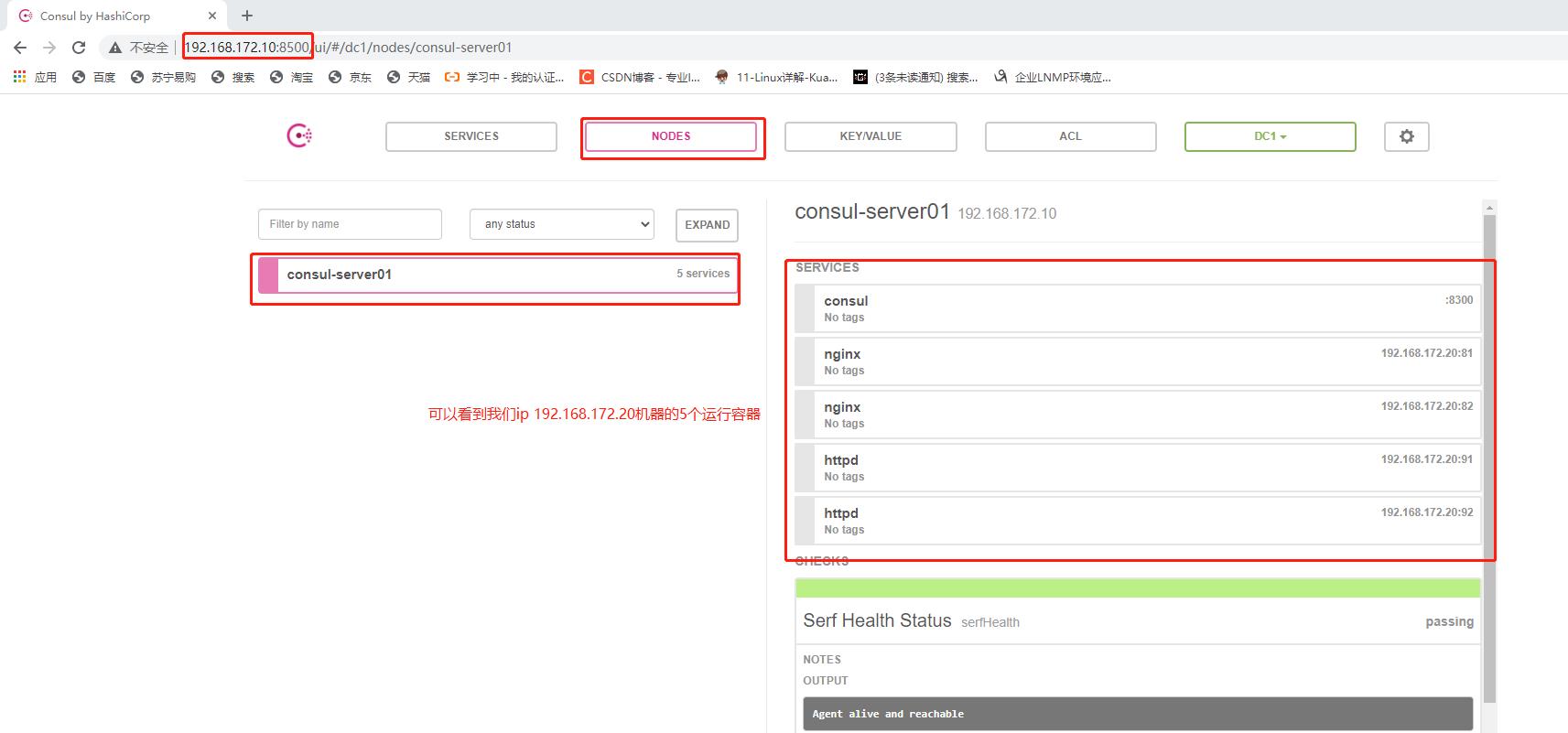Open the (3条未读通知) 搜索 bookmark
This screenshot has width=1568, height=733.
[915, 77]
